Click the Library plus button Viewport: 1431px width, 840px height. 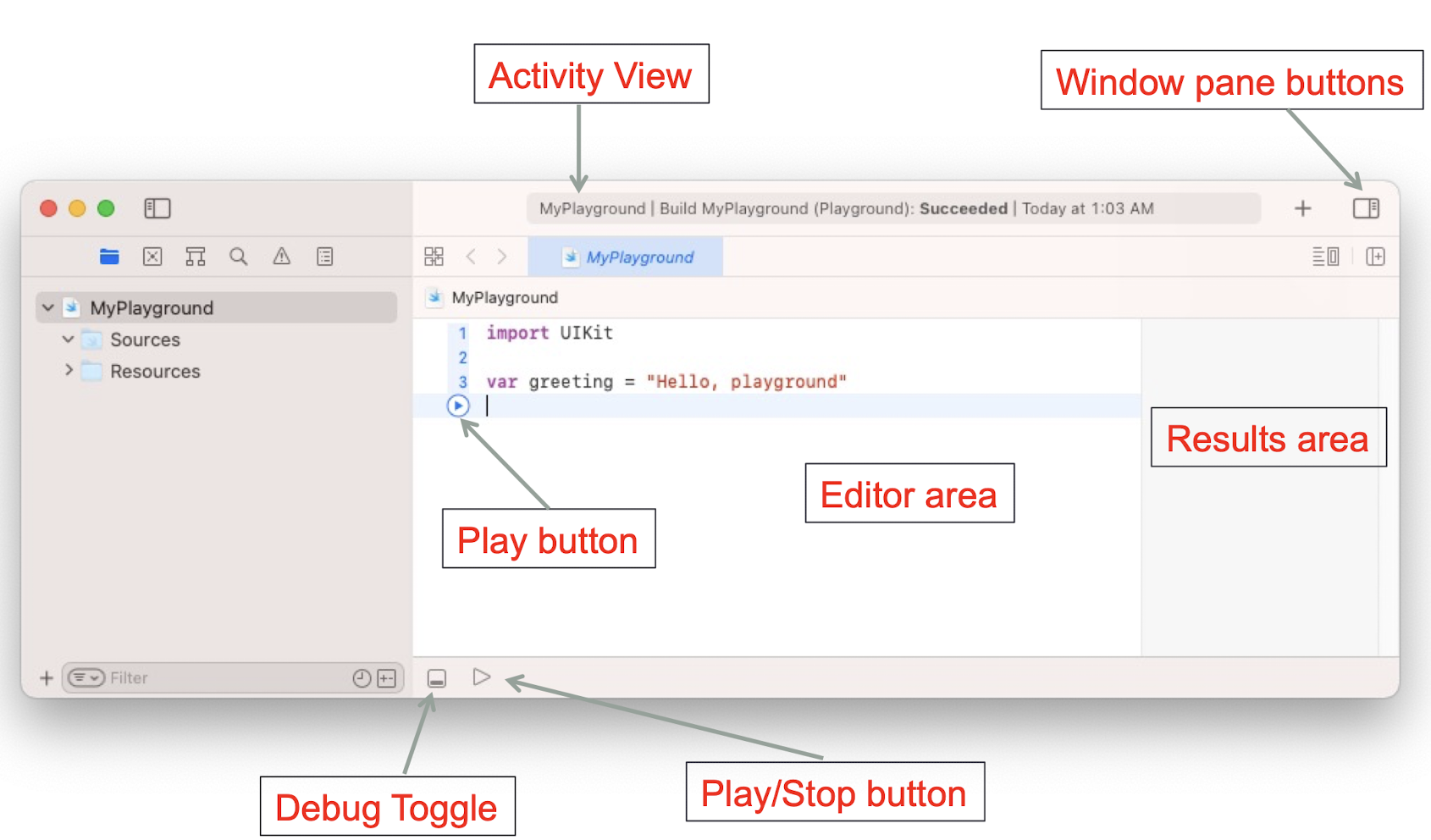point(1303,208)
